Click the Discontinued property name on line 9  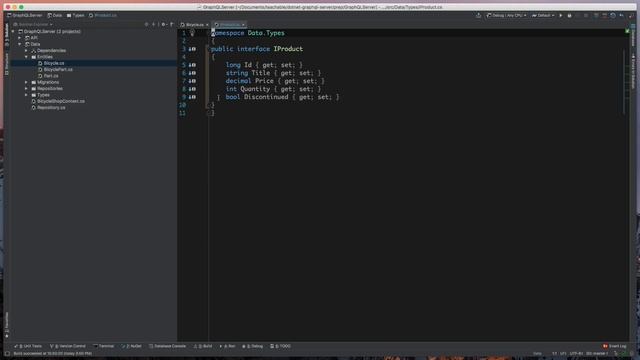point(266,97)
